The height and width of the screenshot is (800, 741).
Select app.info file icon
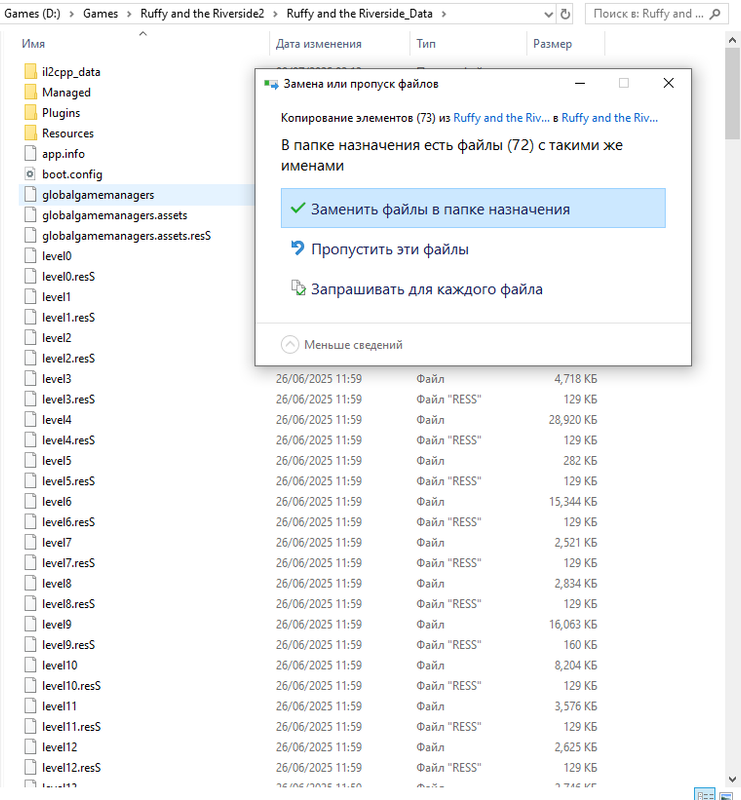coord(31,153)
